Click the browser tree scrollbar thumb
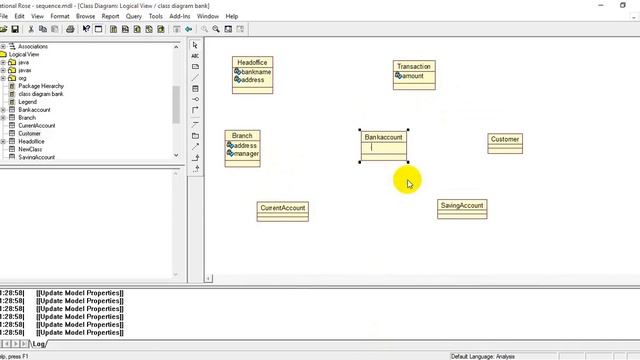 tap(176, 104)
